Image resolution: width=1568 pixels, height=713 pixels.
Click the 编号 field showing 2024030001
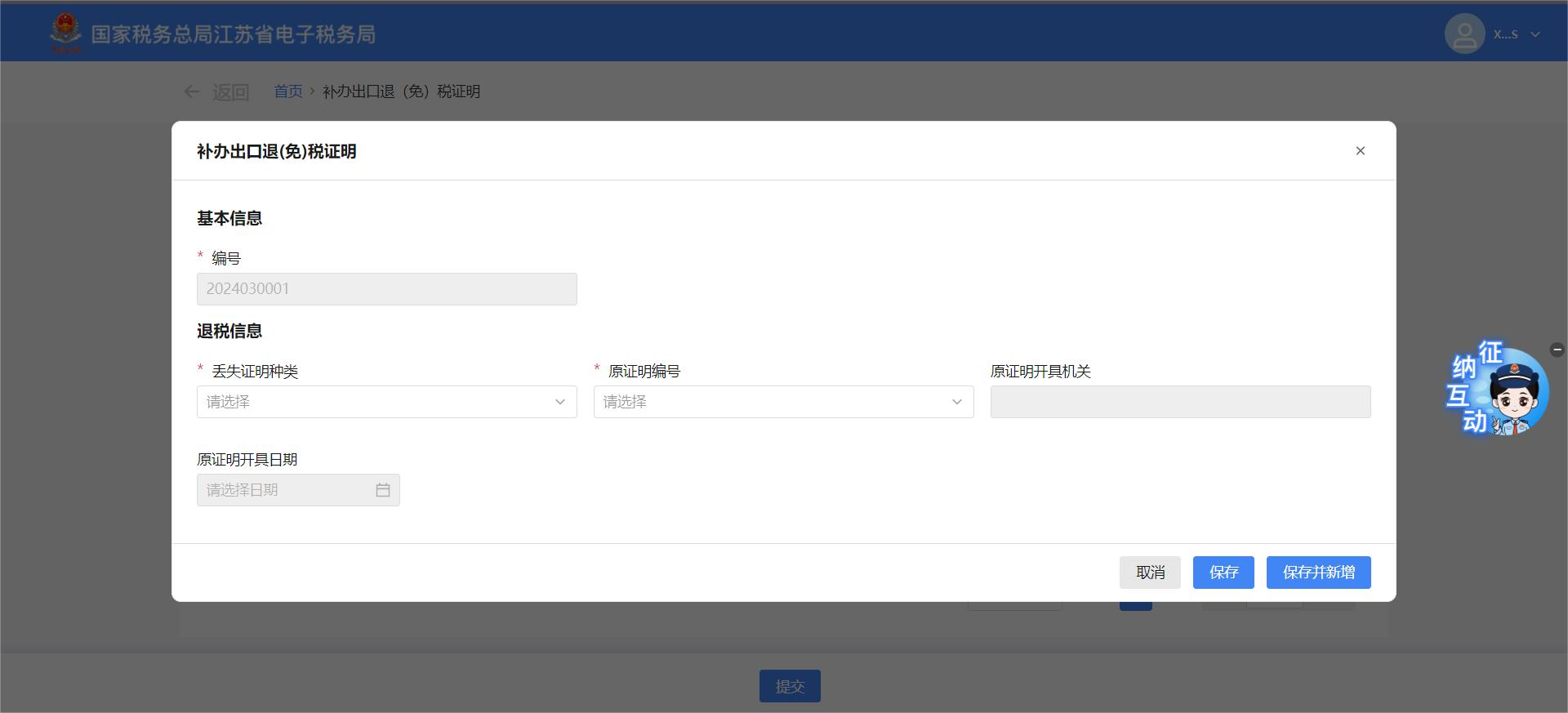[x=386, y=289]
